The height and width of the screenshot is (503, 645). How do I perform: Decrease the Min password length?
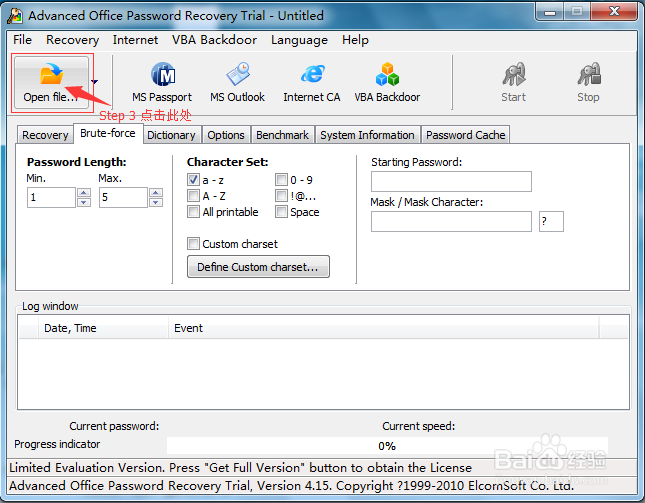click(84, 202)
